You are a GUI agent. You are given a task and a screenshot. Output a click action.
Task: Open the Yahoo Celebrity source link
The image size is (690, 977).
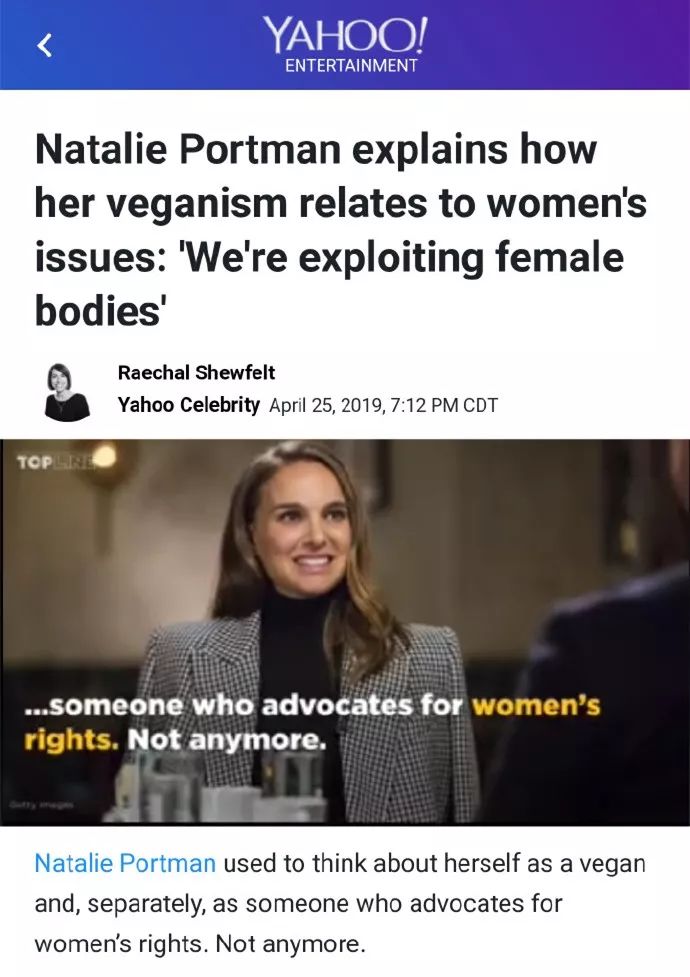click(188, 405)
